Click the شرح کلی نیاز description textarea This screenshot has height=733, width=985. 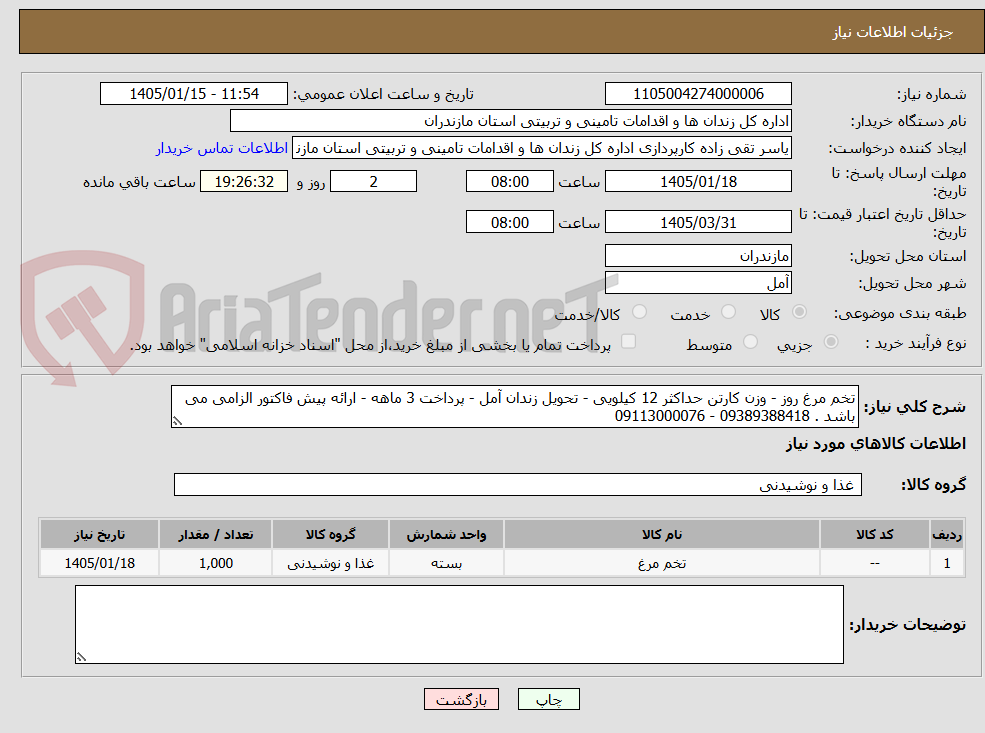(x=514, y=407)
